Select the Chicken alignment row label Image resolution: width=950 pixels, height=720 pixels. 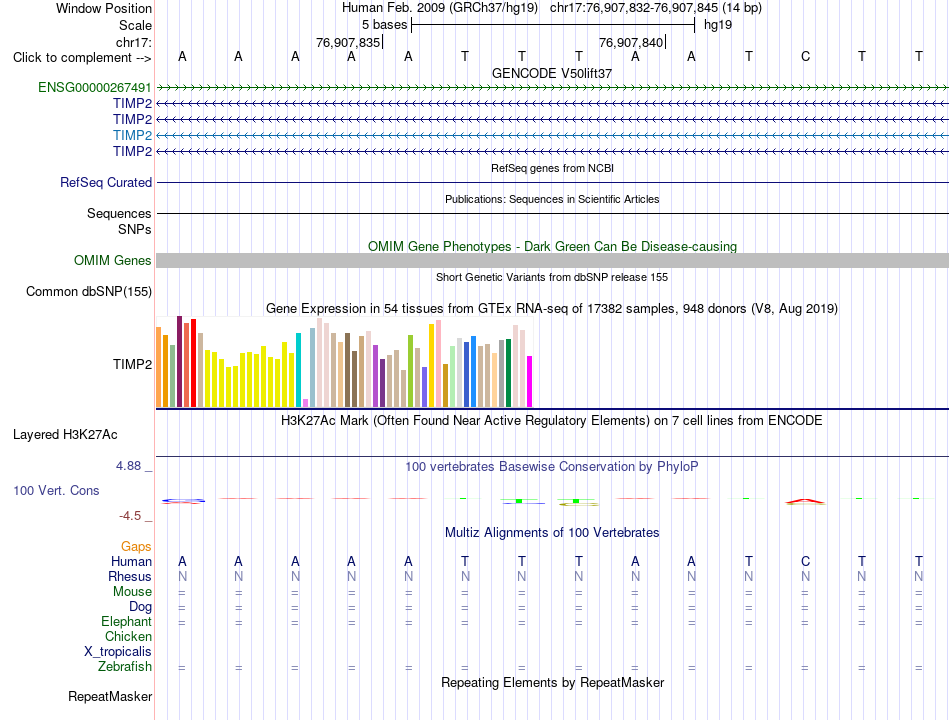coord(128,636)
